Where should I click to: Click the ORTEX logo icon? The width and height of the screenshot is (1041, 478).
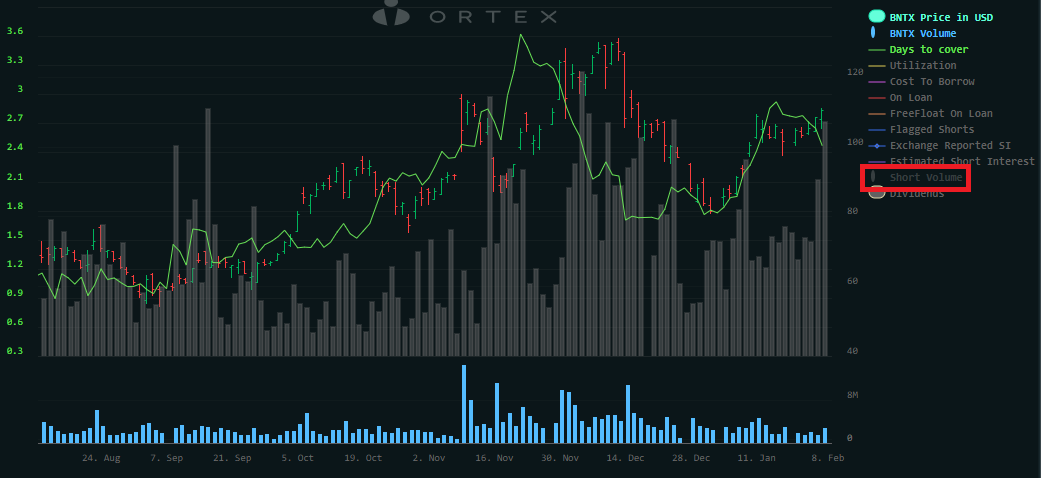coord(392,14)
